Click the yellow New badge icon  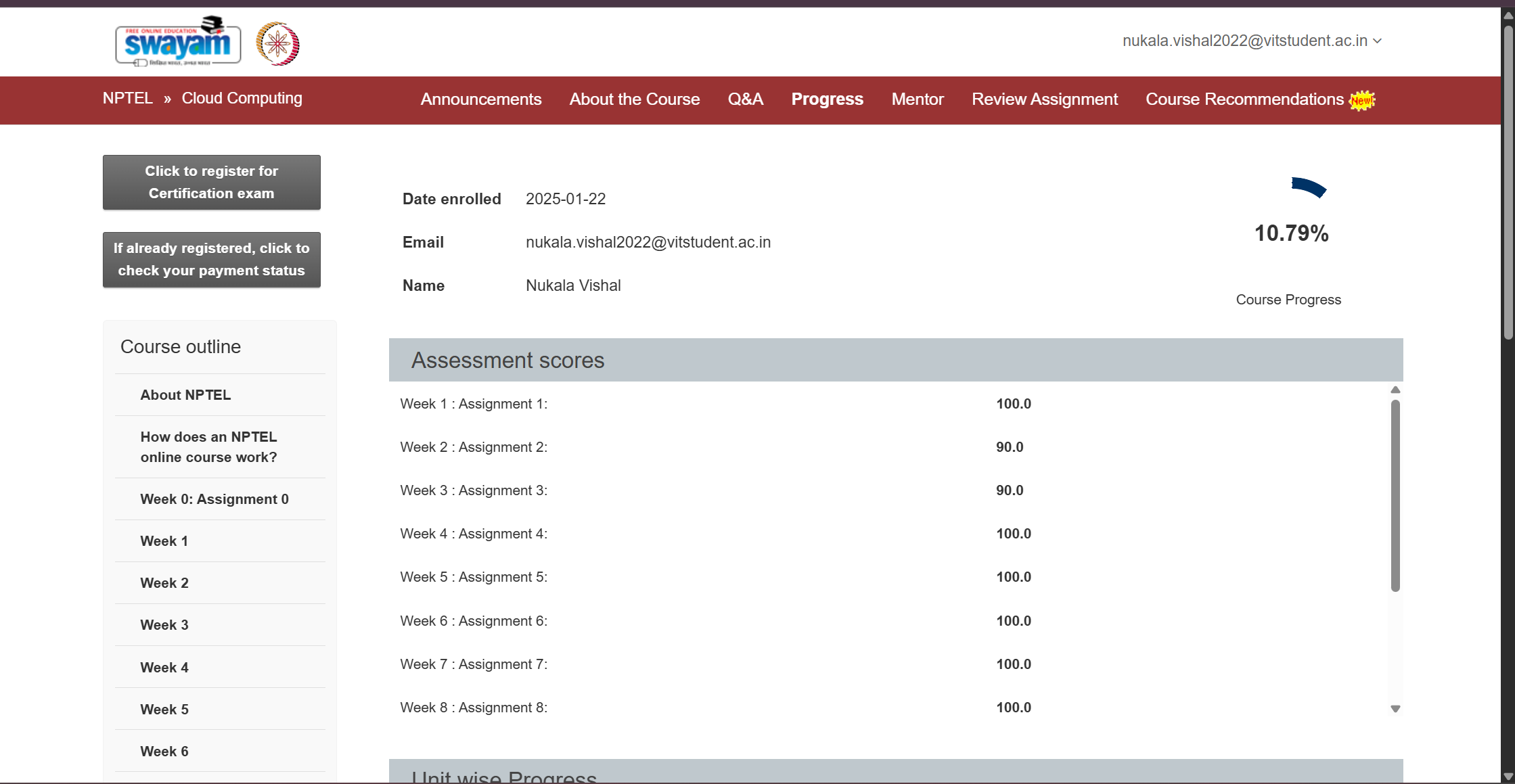(1361, 100)
